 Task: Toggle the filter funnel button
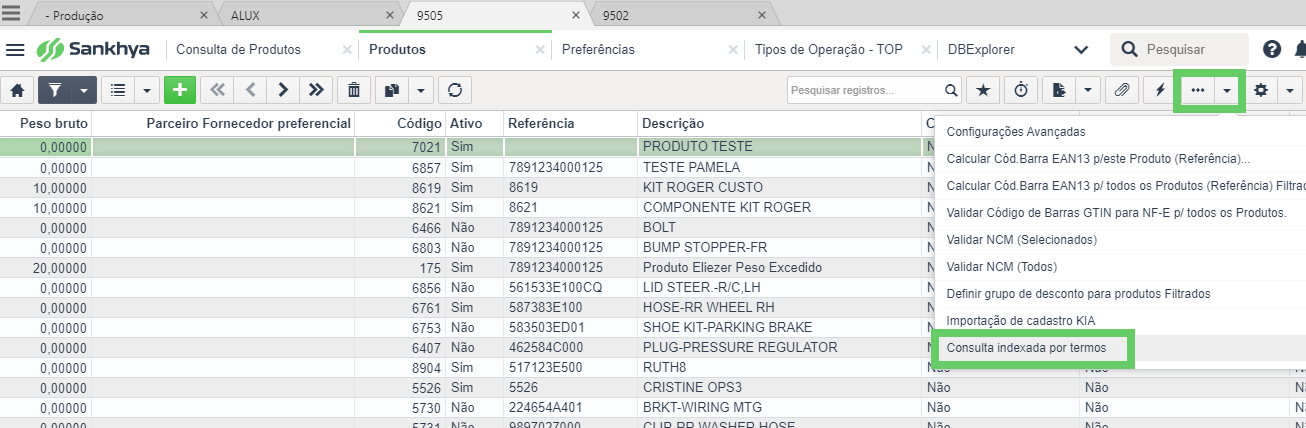[55, 90]
